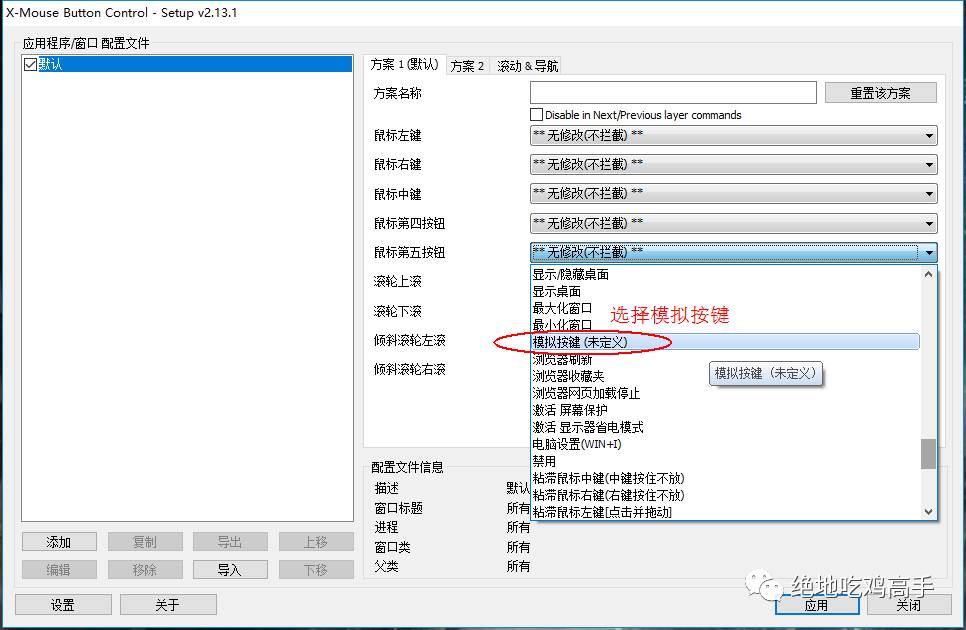Image resolution: width=966 pixels, height=630 pixels.
Task: Enable Disable in Next/Previous layer commands
Action: click(x=537, y=115)
